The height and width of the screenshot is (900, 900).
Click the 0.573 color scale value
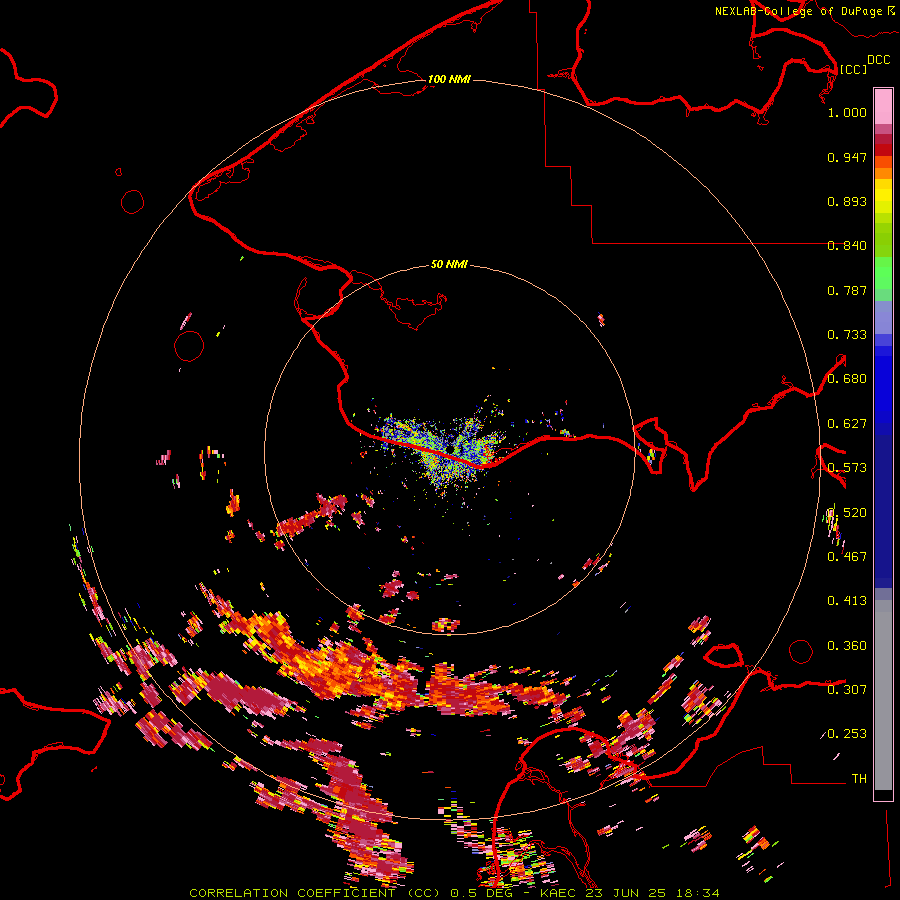(847, 468)
